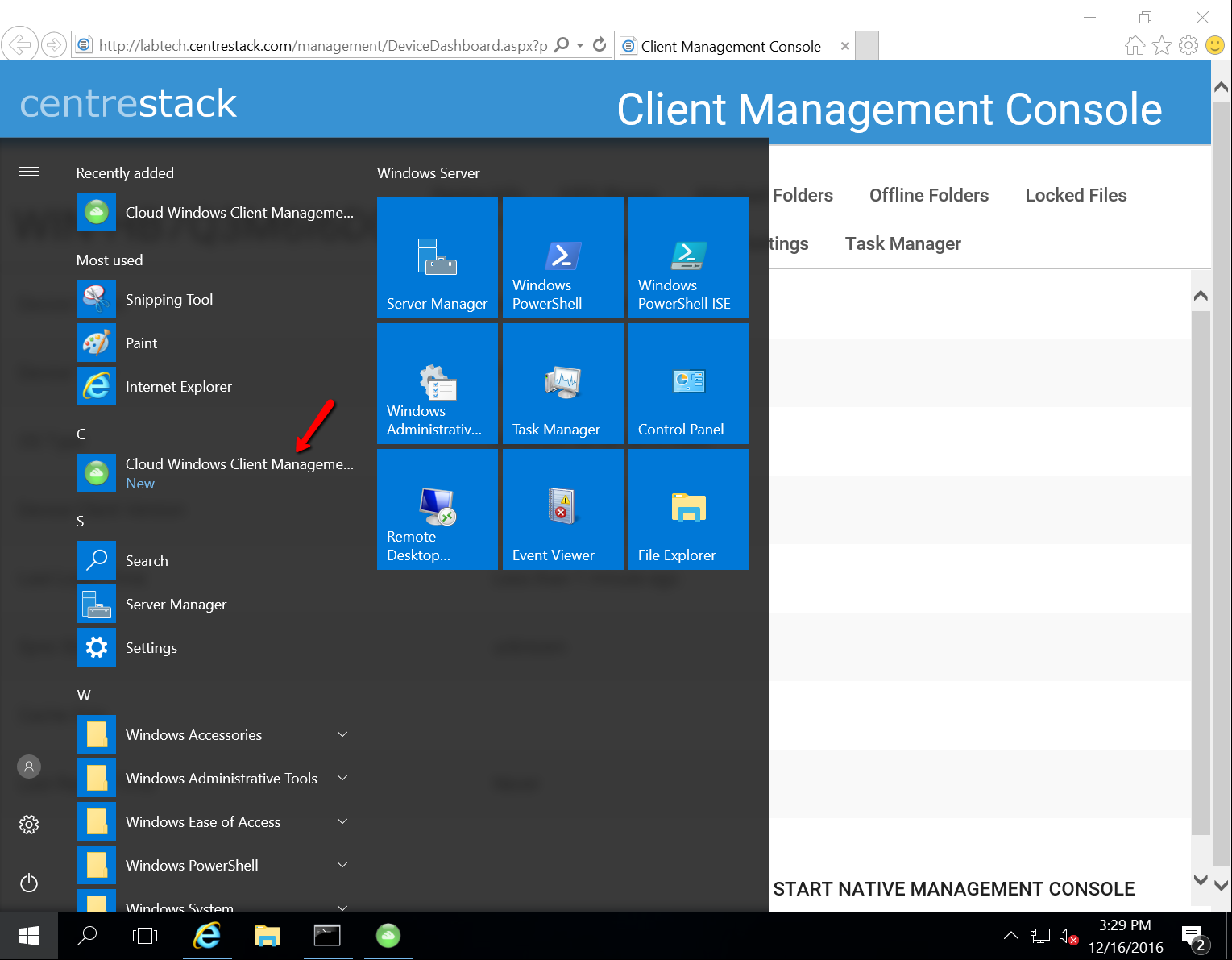
Task: Click the power button in Start menu
Action: (29, 883)
